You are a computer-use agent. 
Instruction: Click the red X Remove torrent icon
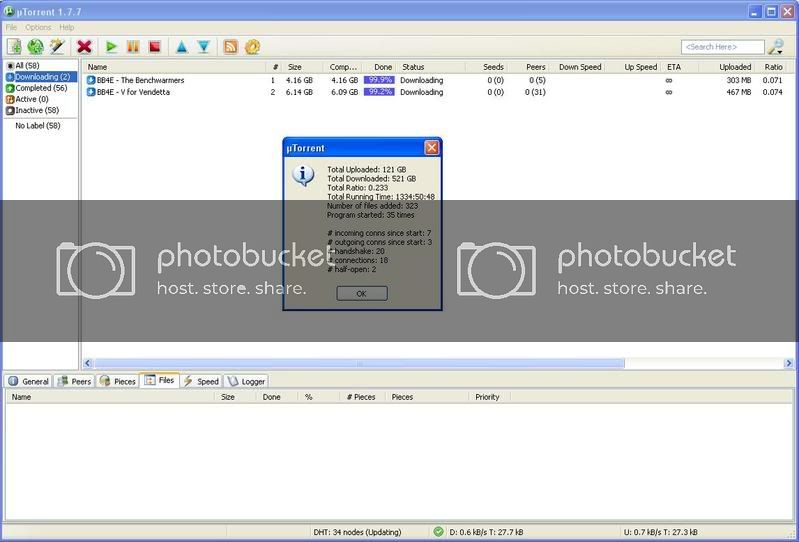pyautogui.click(x=85, y=47)
